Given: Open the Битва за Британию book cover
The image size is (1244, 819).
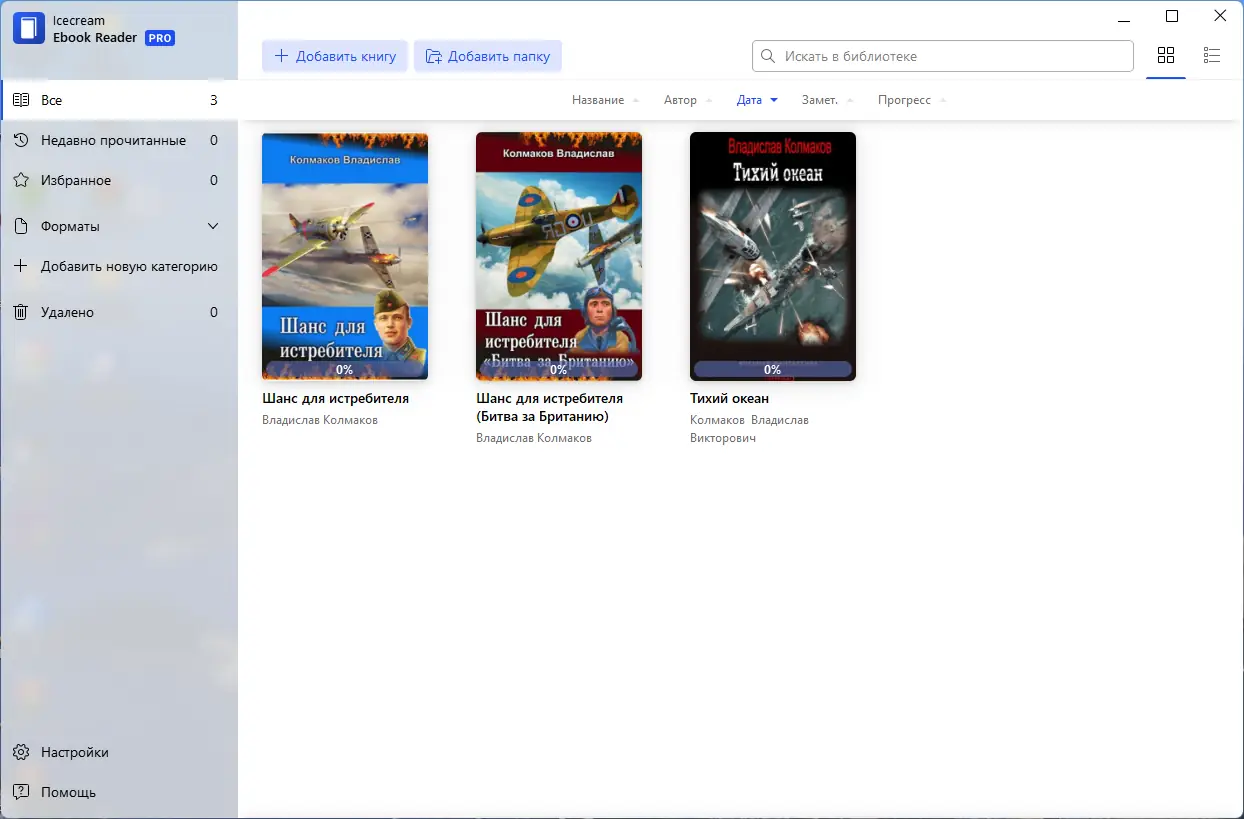Looking at the screenshot, I should click(559, 256).
